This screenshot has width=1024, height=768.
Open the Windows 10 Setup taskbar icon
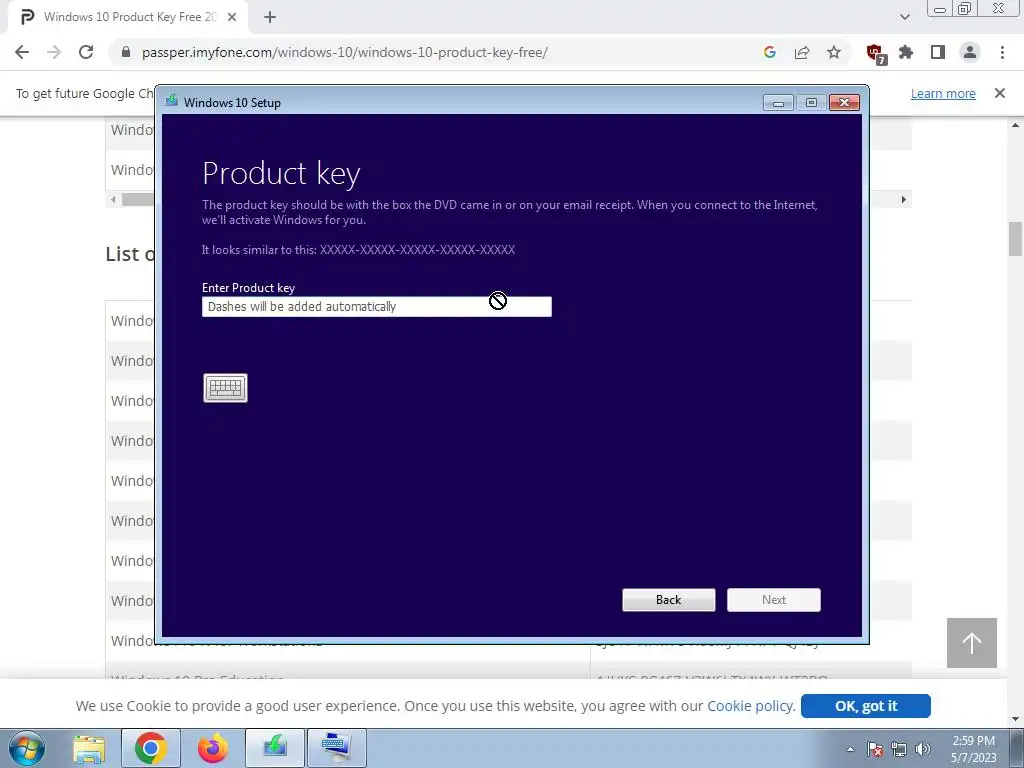click(275, 748)
